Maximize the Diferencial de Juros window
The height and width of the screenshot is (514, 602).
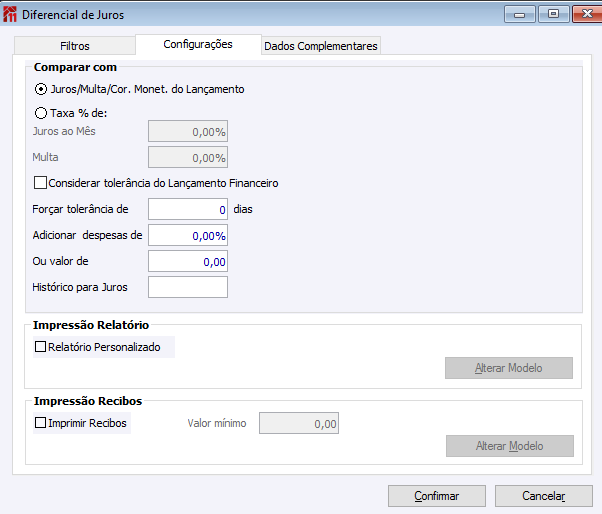(x=553, y=14)
